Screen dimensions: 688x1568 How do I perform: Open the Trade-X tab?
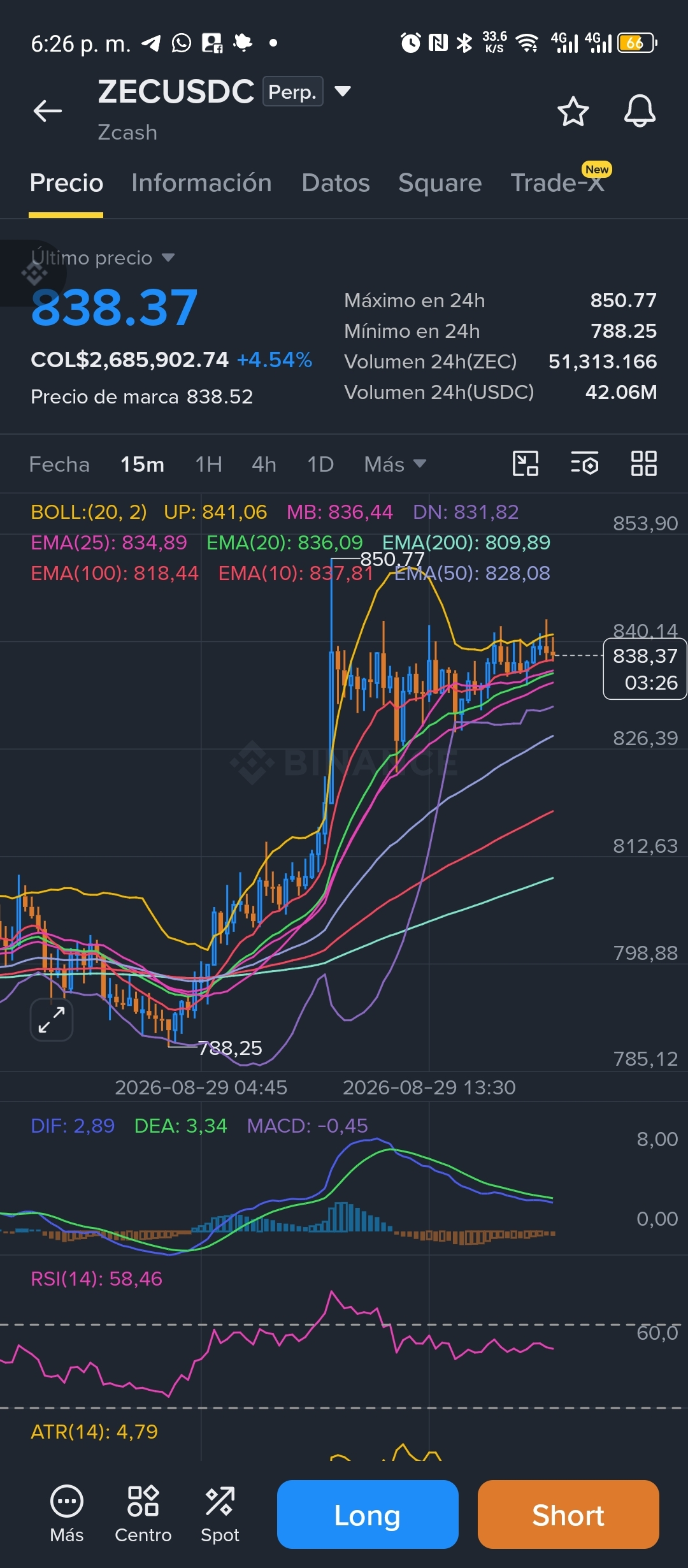[557, 183]
